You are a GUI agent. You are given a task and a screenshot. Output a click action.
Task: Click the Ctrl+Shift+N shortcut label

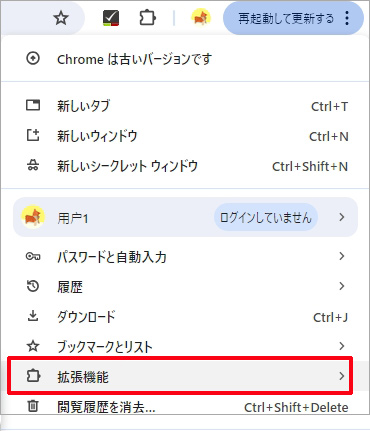(x=310, y=166)
